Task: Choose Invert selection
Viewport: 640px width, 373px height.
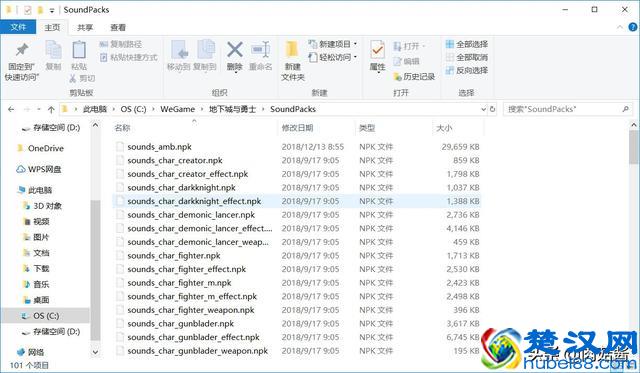Action: (467, 70)
